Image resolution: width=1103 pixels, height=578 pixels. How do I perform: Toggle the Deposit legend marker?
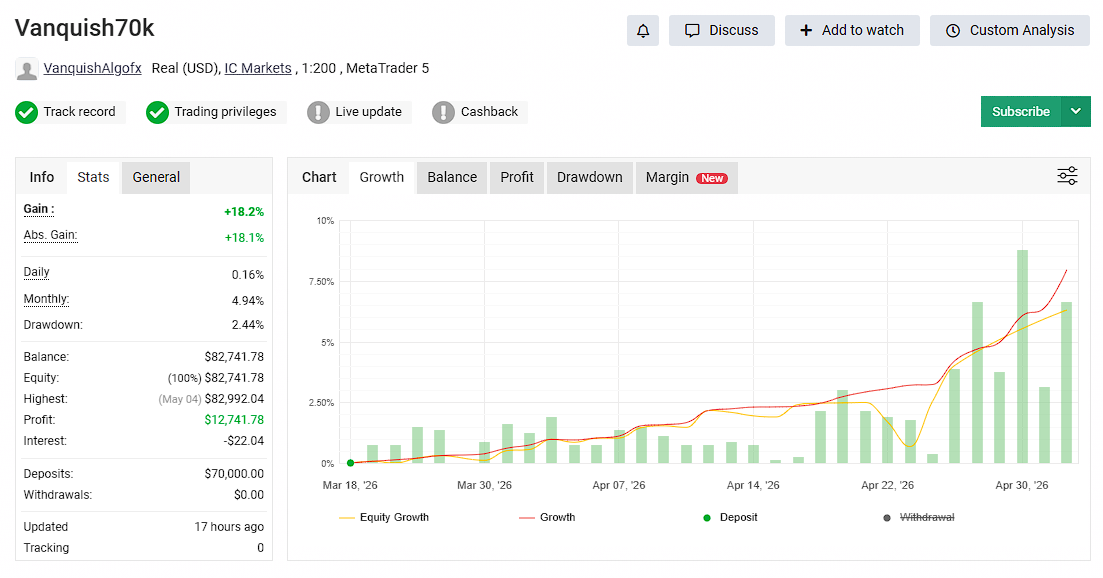click(x=731, y=518)
